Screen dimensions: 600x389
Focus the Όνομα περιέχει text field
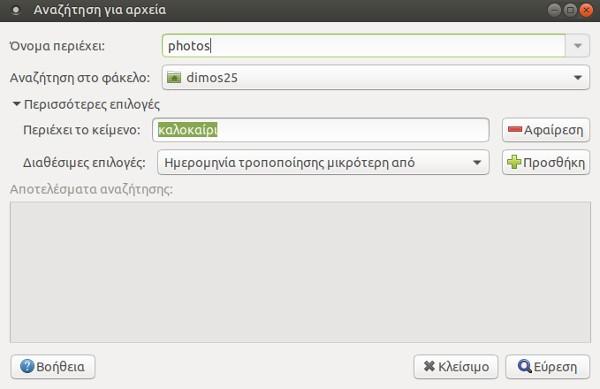click(x=364, y=46)
